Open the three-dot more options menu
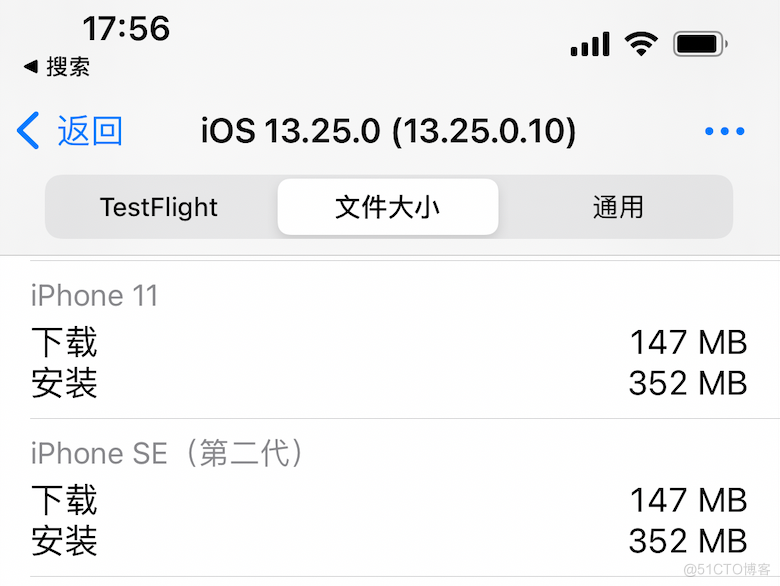Image resolution: width=780 pixels, height=586 pixels. pos(725,131)
